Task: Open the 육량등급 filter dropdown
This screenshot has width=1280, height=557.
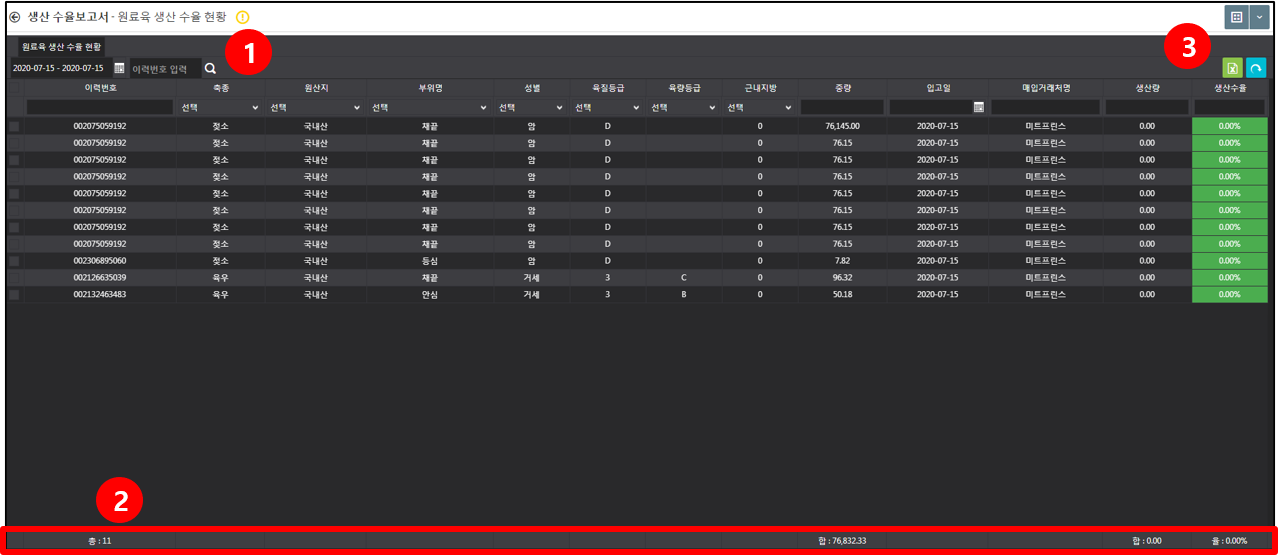Action: (x=684, y=107)
